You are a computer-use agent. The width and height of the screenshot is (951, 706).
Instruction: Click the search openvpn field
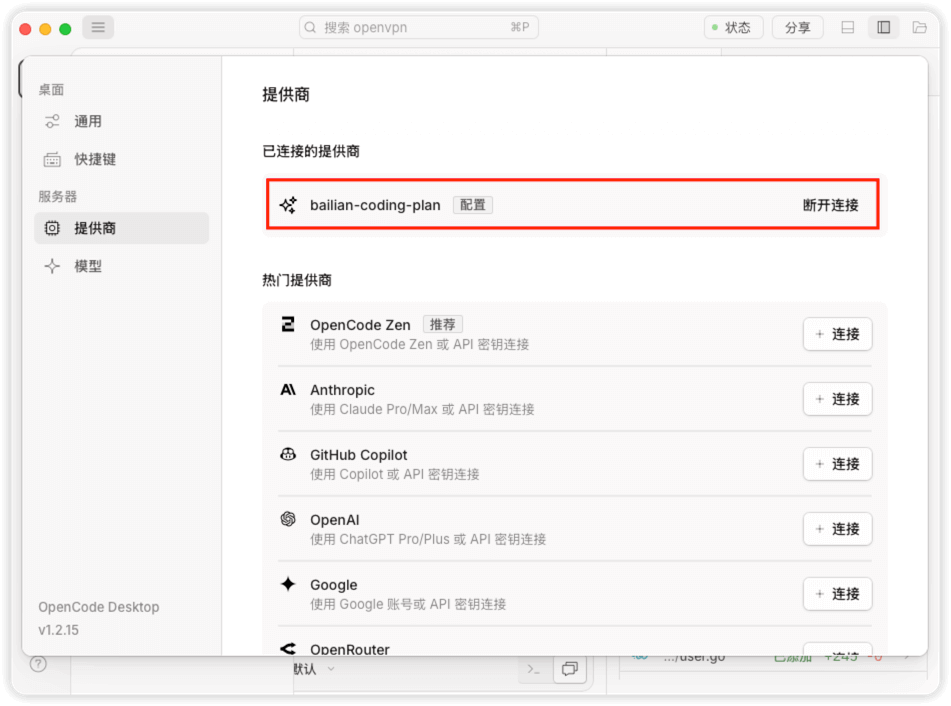tap(418, 27)
